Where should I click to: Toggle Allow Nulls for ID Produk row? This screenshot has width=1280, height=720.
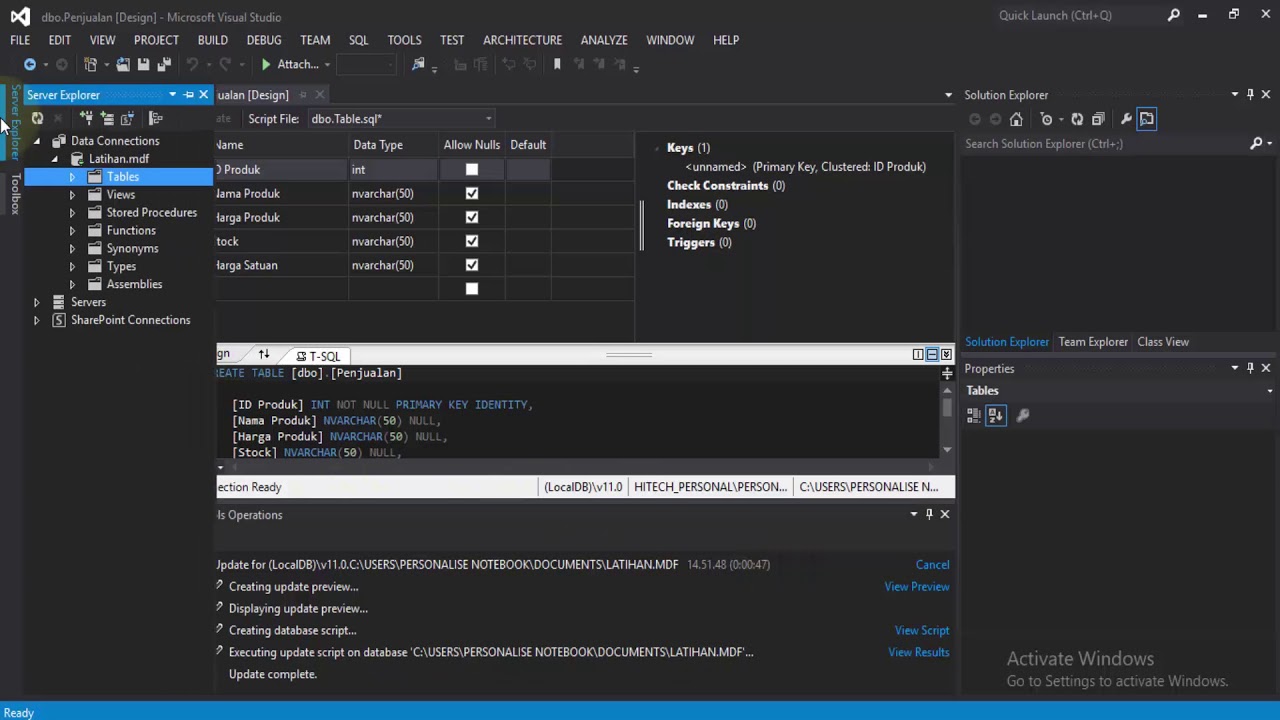click(472, 169)
